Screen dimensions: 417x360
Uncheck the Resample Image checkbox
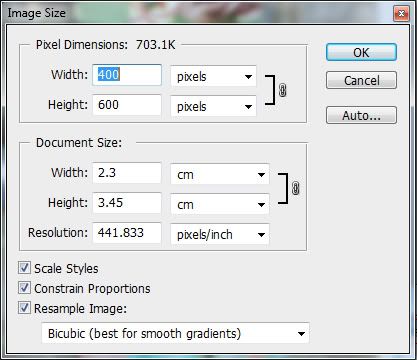[x=24, y=308]
